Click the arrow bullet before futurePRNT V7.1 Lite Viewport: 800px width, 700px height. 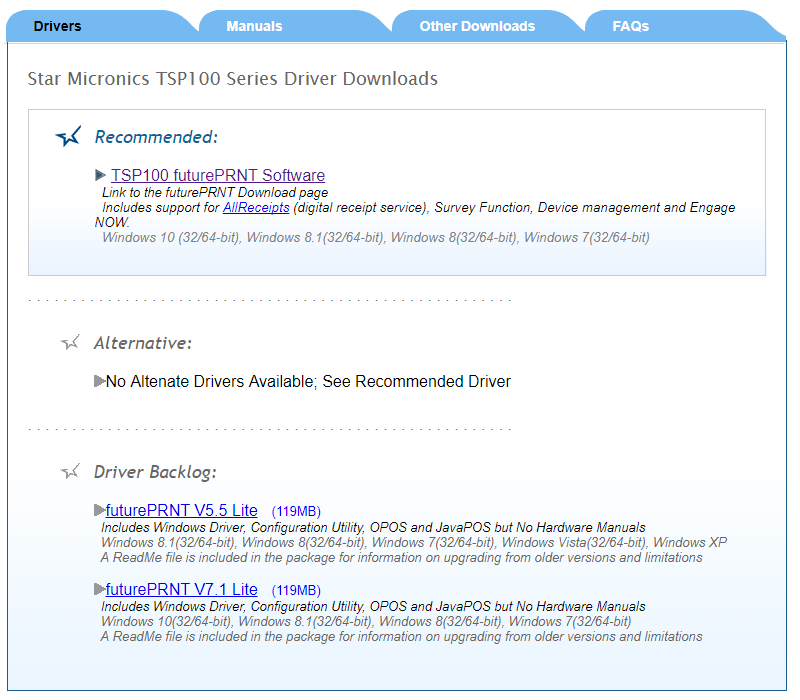[x=99, y=589]
